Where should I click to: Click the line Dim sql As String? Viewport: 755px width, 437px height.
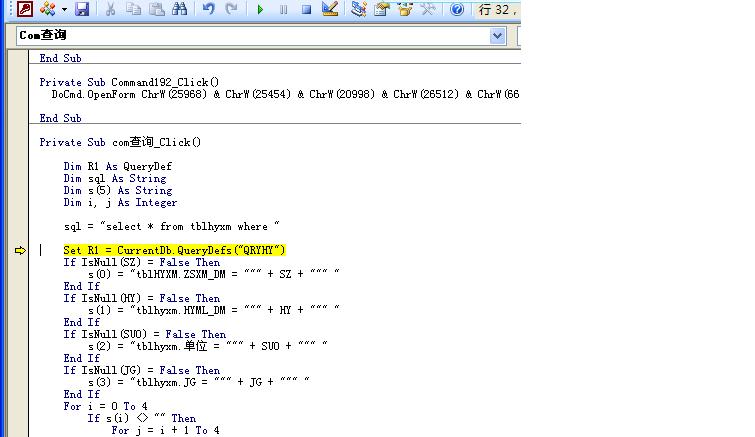pos(115,179)
